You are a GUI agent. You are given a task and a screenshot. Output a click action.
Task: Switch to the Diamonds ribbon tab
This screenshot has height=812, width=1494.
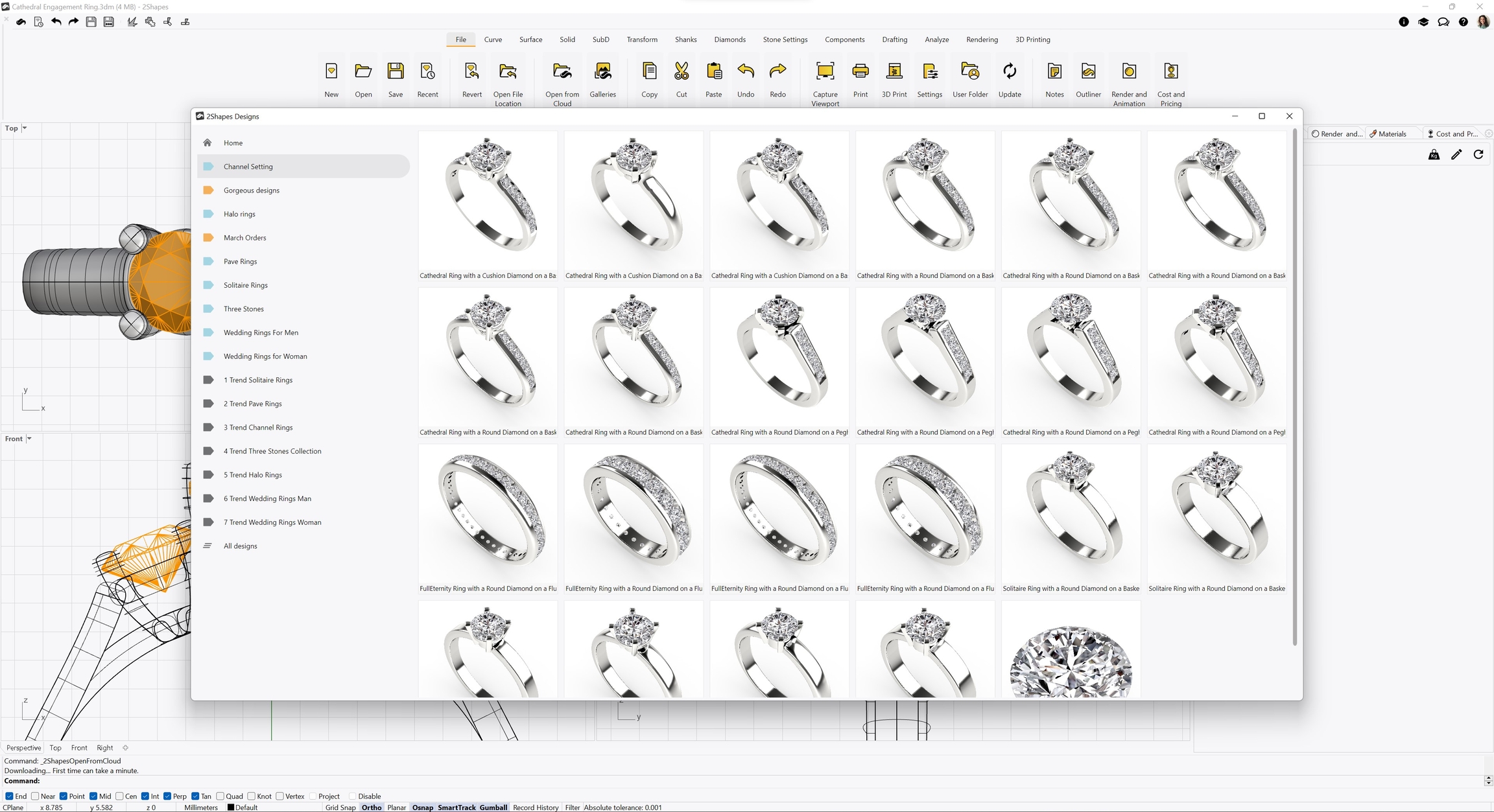click(729, 40)
